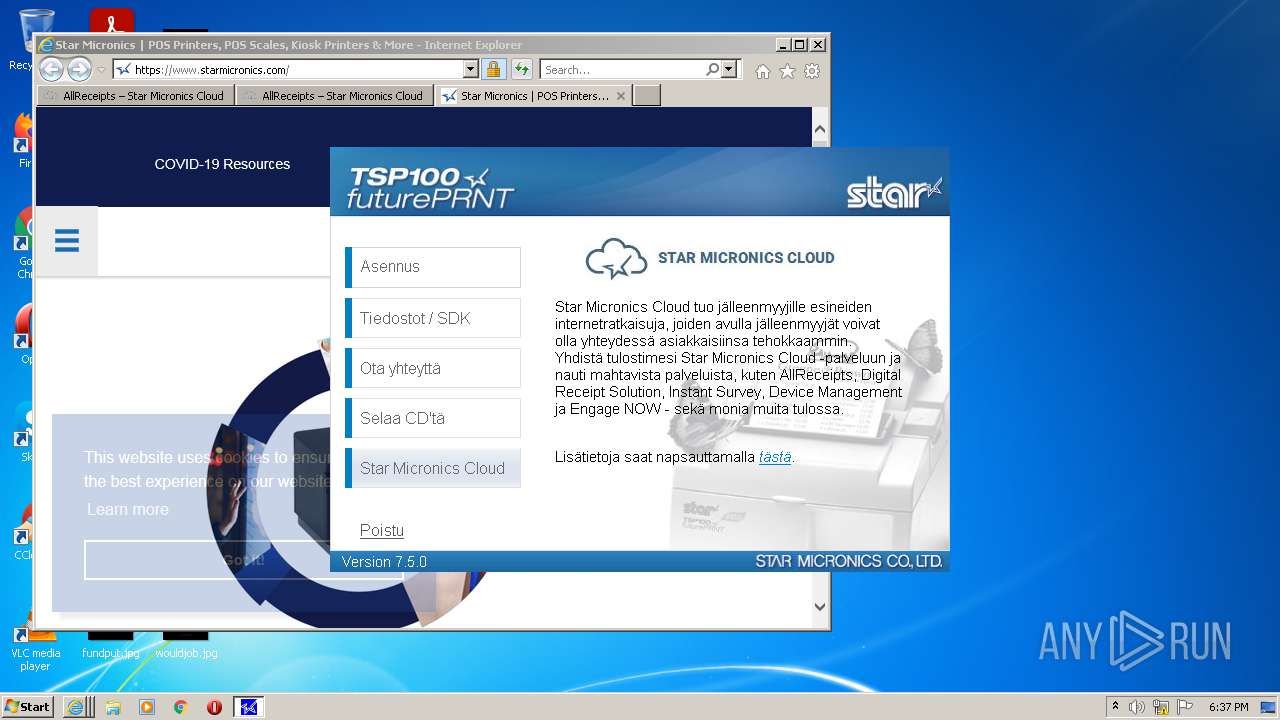1280x720 pixels.
Task: Click the security lock icon
Action: point(493,70)
